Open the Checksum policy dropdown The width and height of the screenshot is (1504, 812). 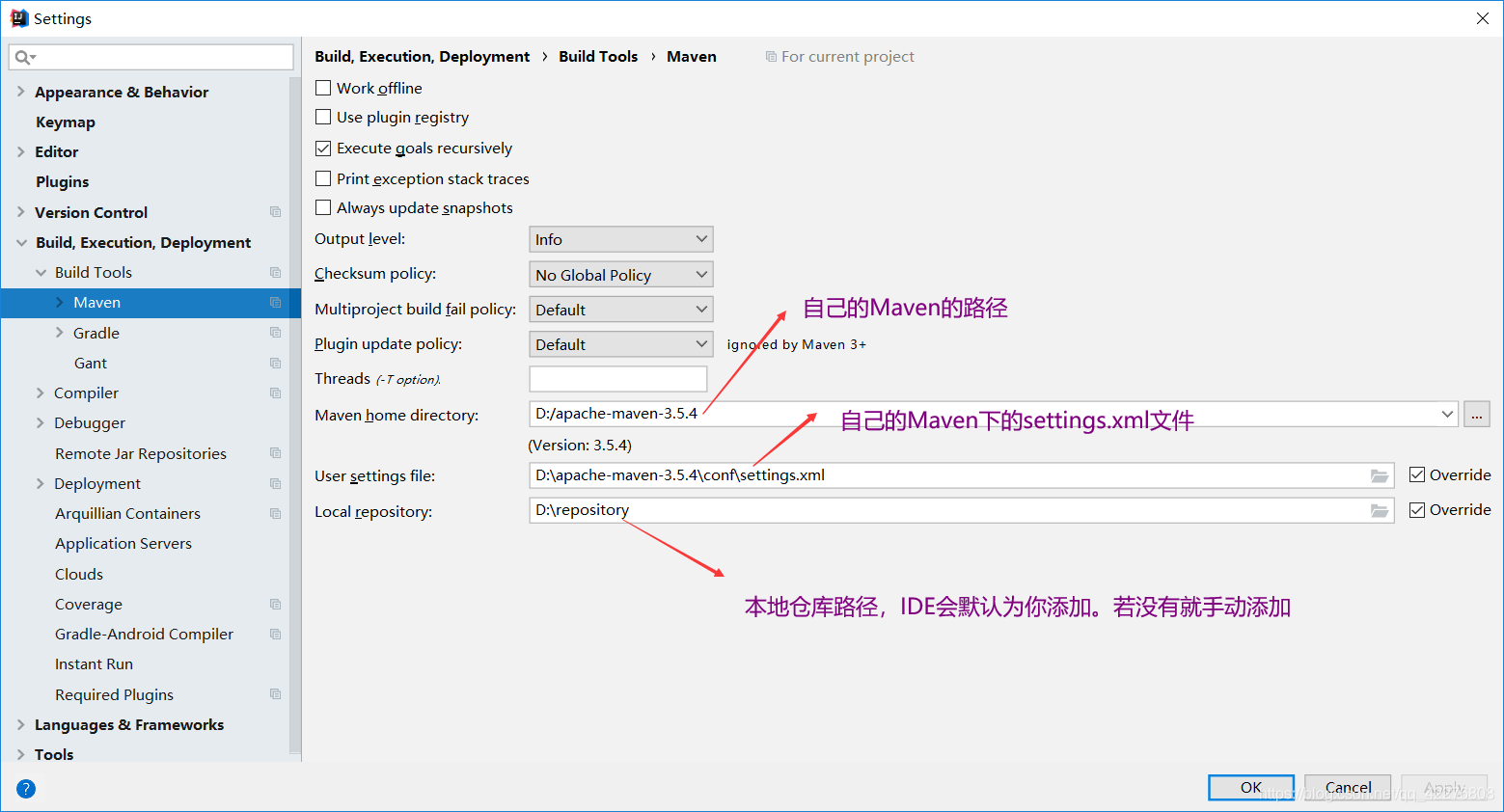pos(621,275)
